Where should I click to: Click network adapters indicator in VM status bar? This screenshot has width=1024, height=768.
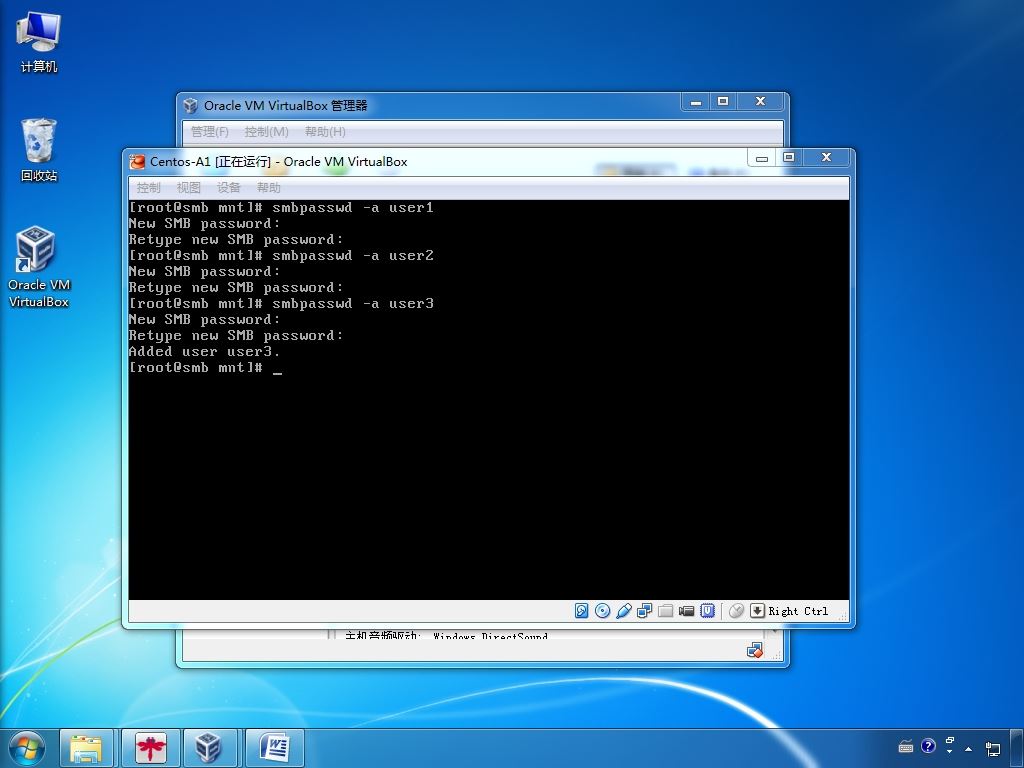[645, 611]
